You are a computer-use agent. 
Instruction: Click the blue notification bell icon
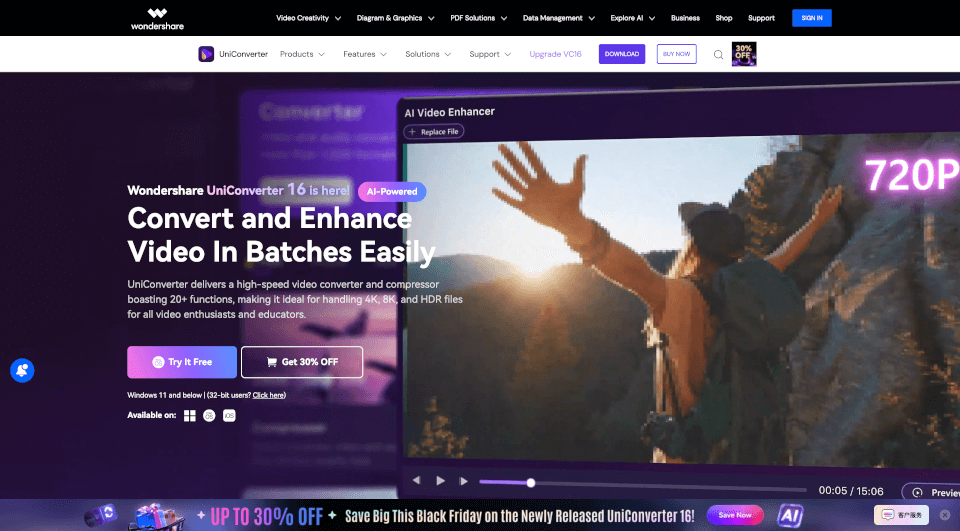coord(21,371)
